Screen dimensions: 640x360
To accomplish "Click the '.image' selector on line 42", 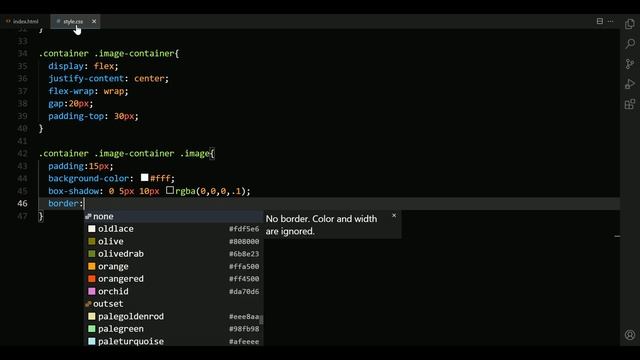I will pos(195,153).
